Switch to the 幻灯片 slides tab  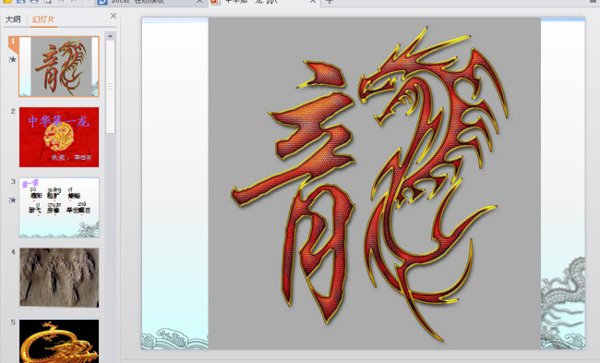(x=43, y=20)
